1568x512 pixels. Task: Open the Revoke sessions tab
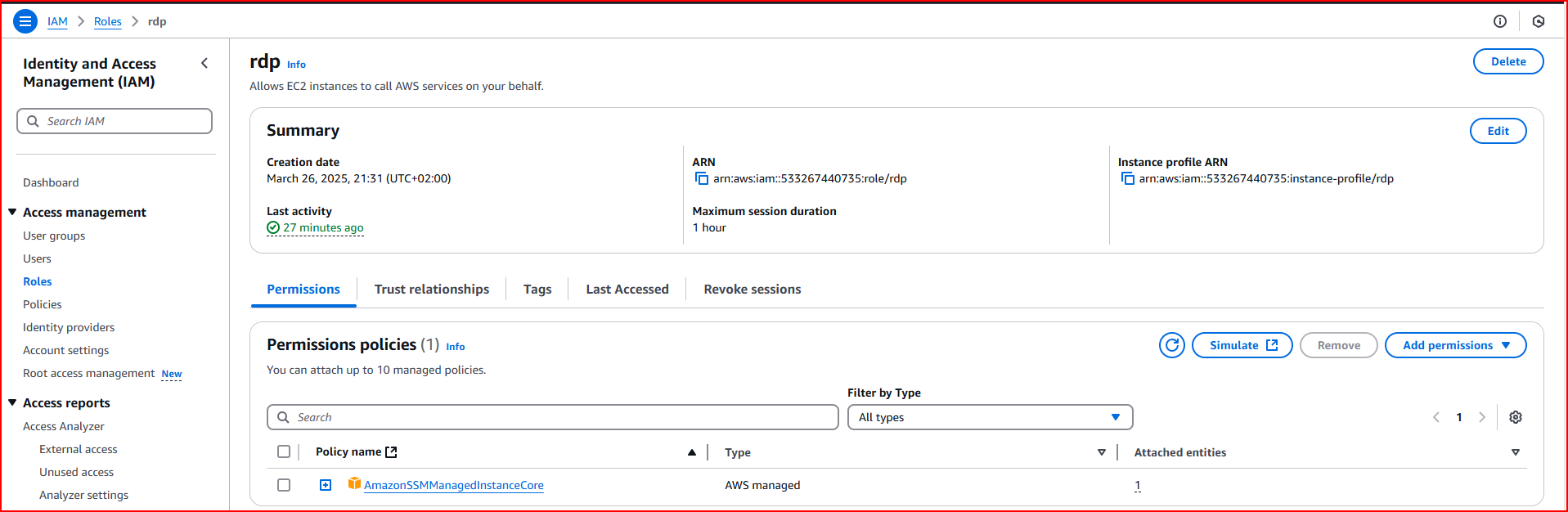[753, 290]
